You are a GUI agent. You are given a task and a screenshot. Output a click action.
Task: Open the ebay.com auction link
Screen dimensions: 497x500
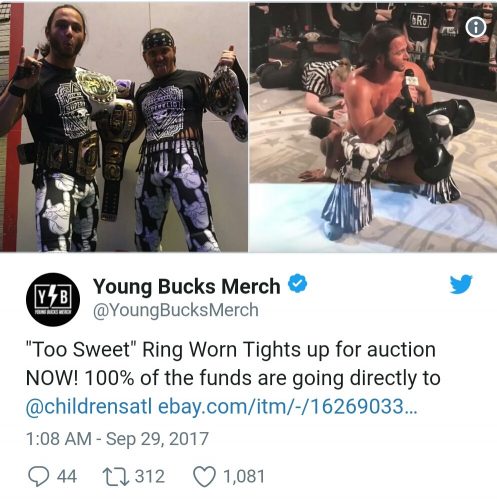coord(287,407)
